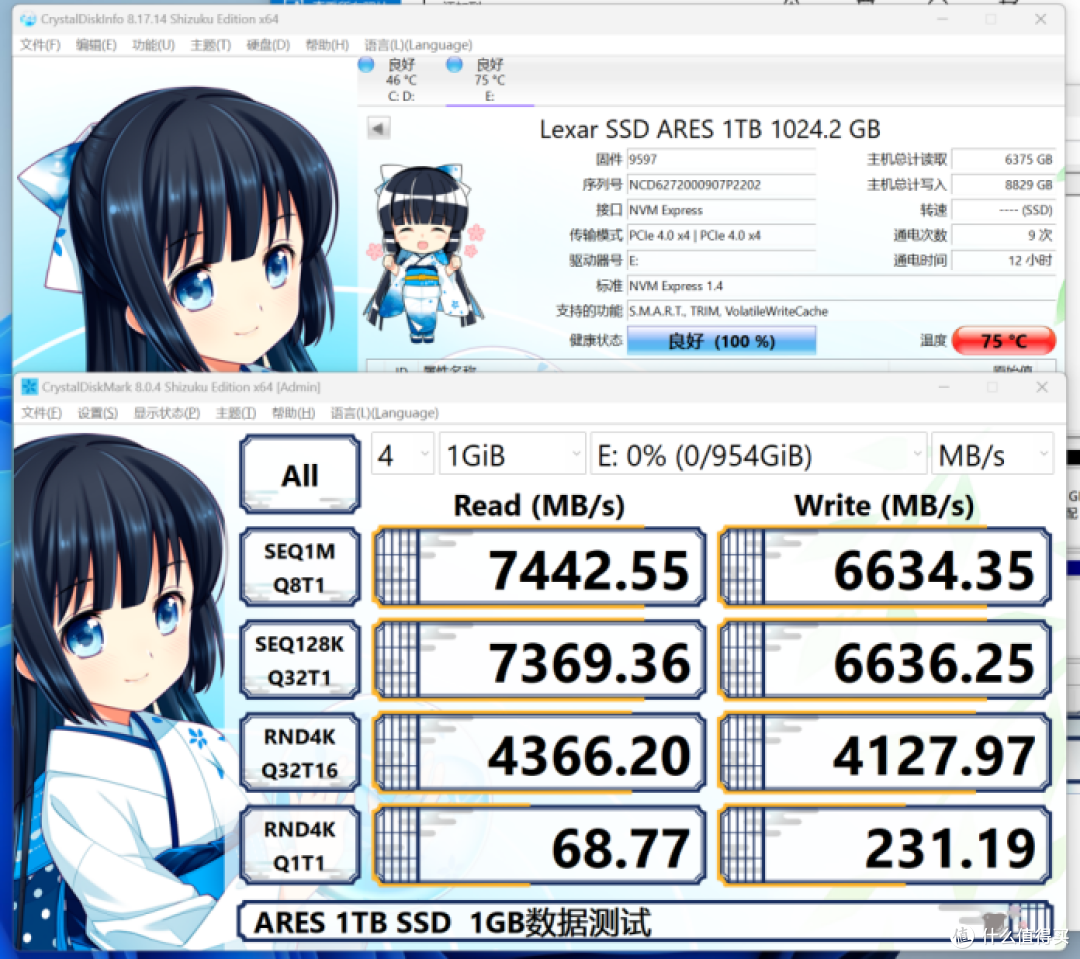Image resolution: width=1080 pixels, height=959 pixels.
Task: Open the test size dropdown showing 1GiB
Action: tap(512, 454)
